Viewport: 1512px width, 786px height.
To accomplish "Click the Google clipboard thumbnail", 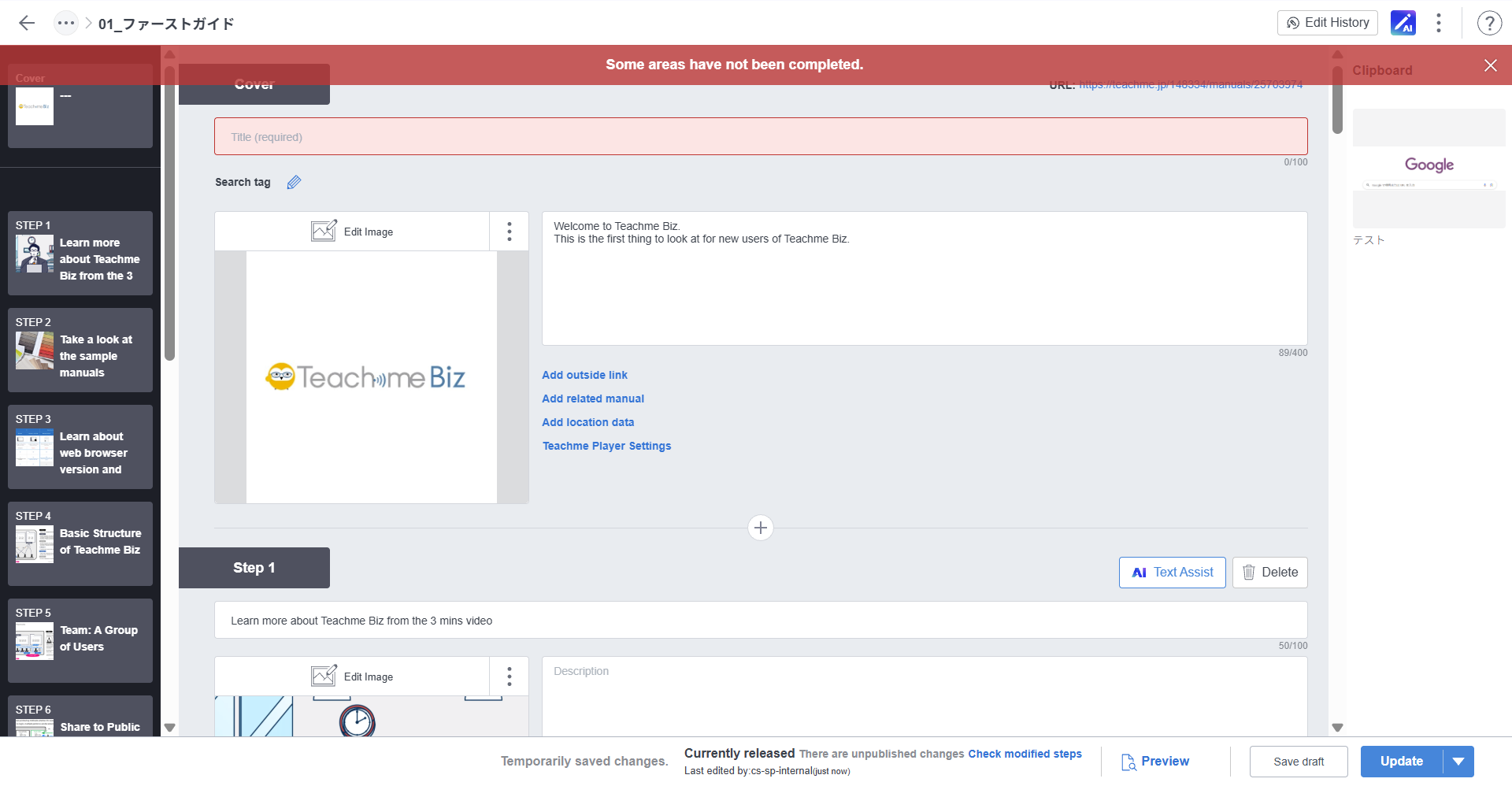I will [1429, 169].
